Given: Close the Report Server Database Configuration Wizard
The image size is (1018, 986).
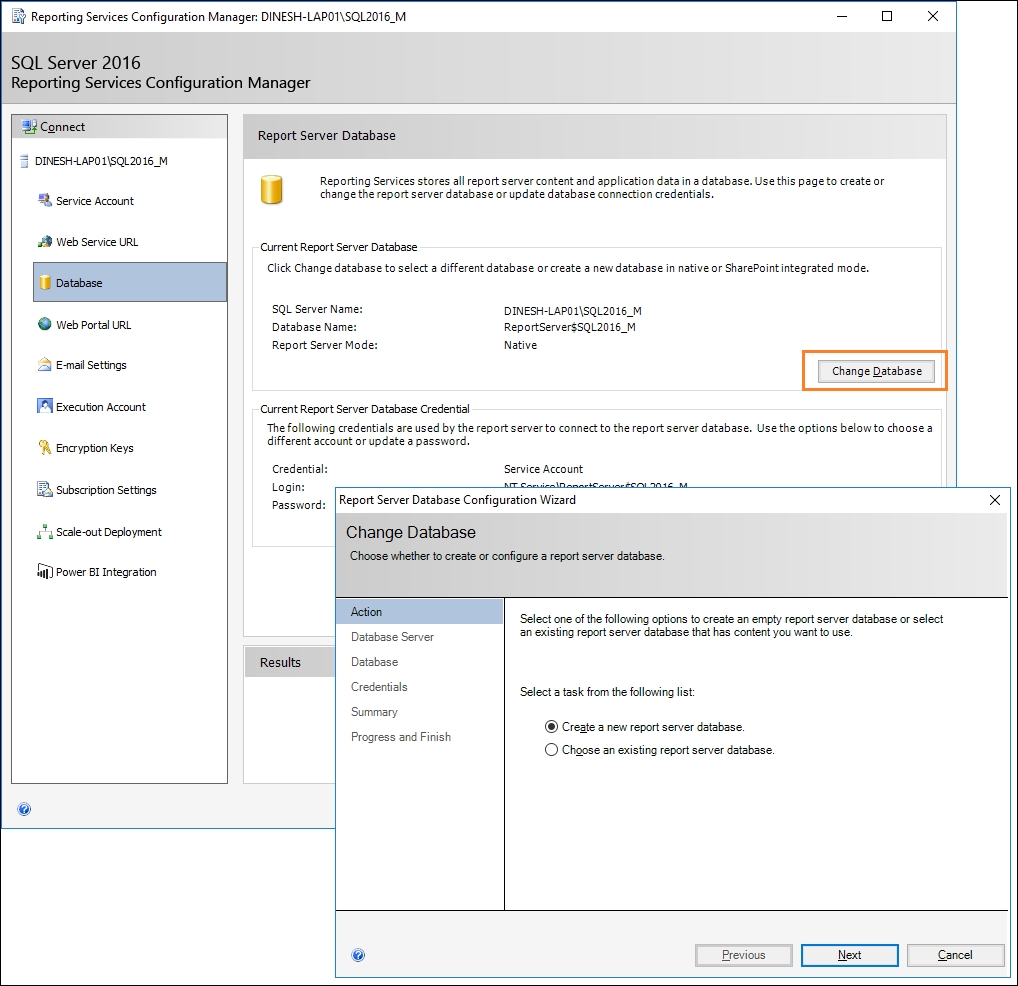Looking at the screenshot, I should click(x=995, y=500).
